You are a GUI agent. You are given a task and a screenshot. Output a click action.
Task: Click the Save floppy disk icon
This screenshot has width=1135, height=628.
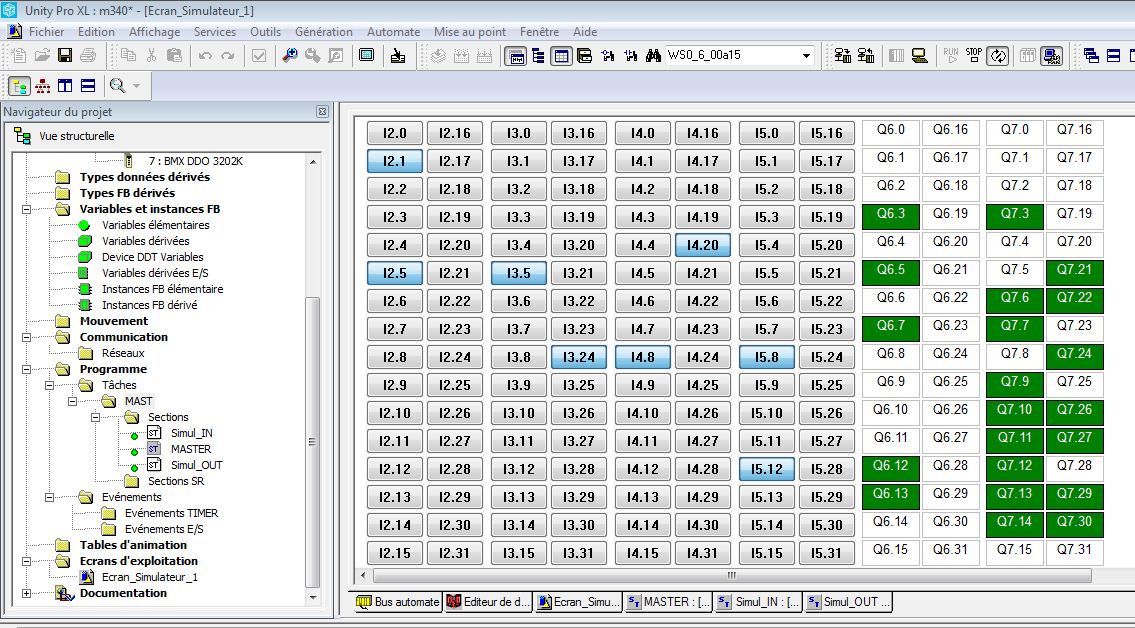pyautogui.click(x=65, y=56)
